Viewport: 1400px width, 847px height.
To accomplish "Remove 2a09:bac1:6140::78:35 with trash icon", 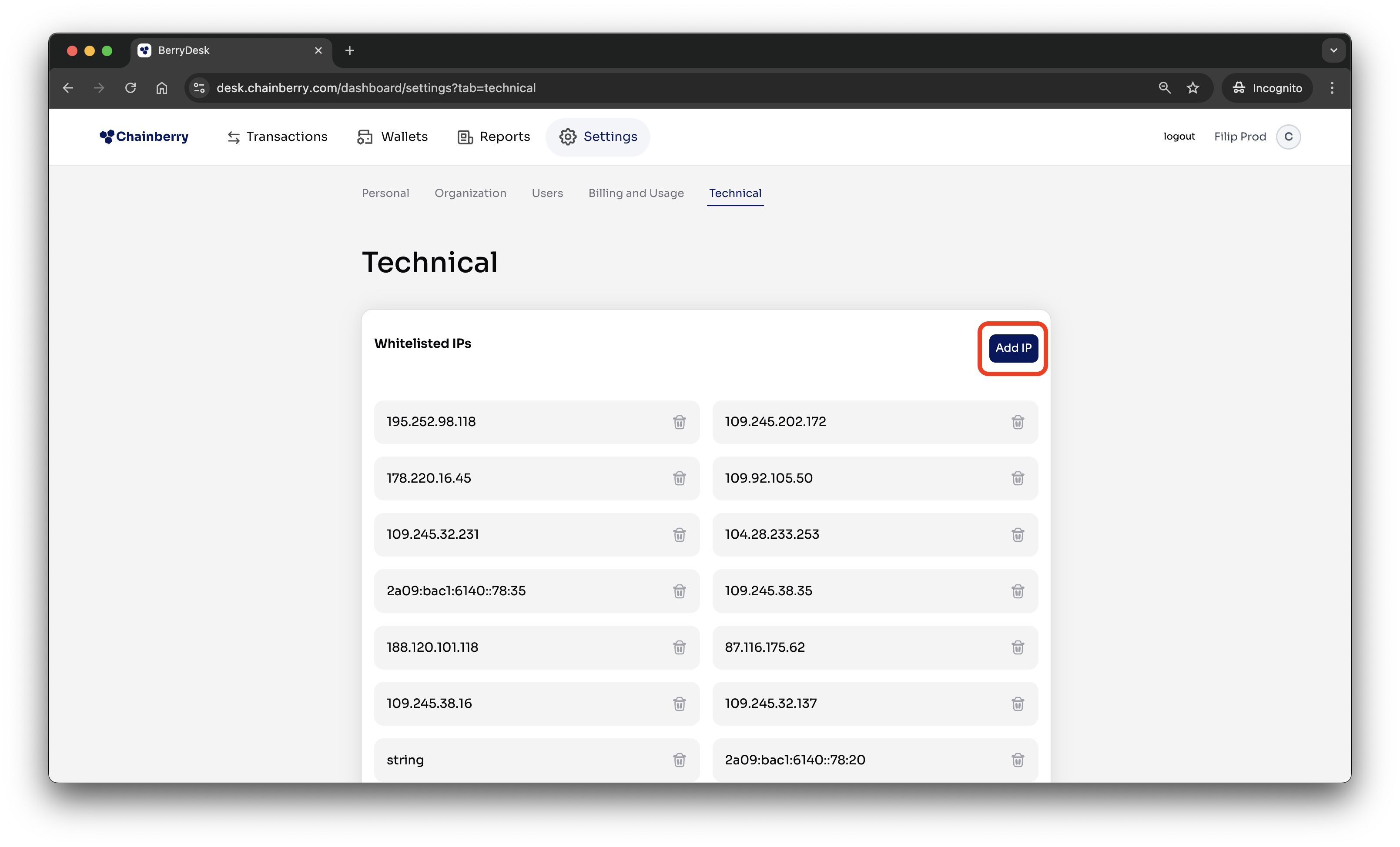I will point(679,591).
